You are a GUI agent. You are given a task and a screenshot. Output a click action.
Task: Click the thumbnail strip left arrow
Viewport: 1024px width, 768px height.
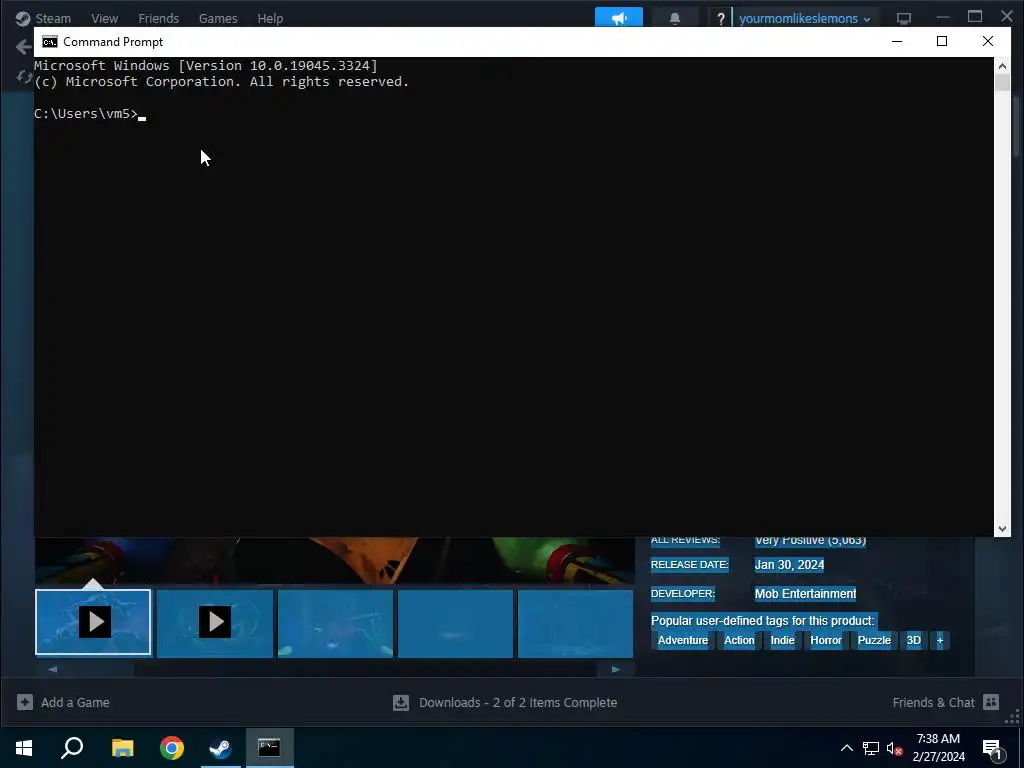53,669
